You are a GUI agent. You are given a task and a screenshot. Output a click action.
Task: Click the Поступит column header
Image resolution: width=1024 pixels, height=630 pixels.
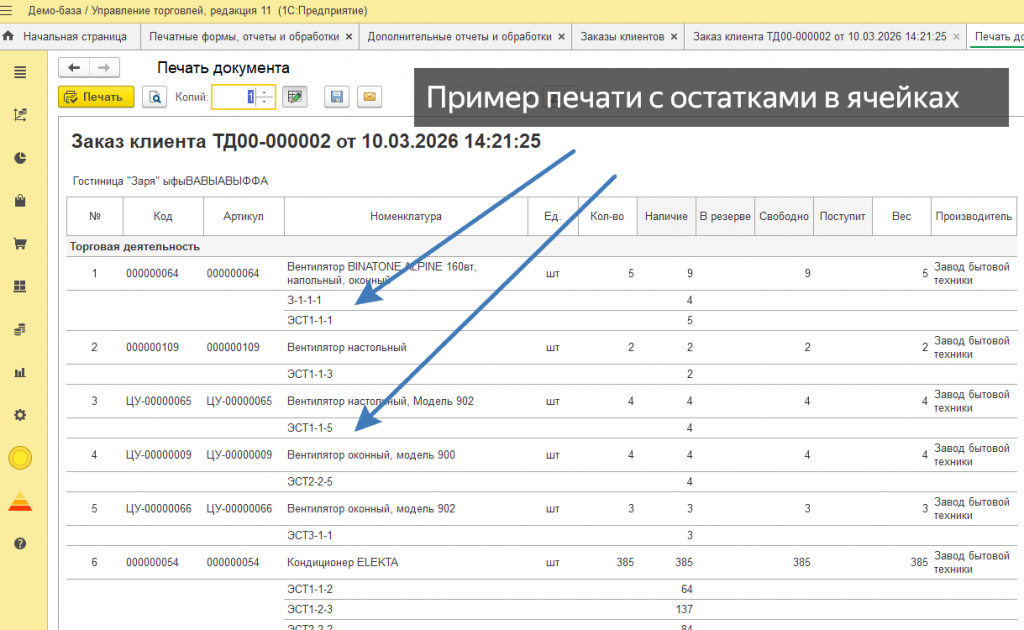click(x=842, y=216)
